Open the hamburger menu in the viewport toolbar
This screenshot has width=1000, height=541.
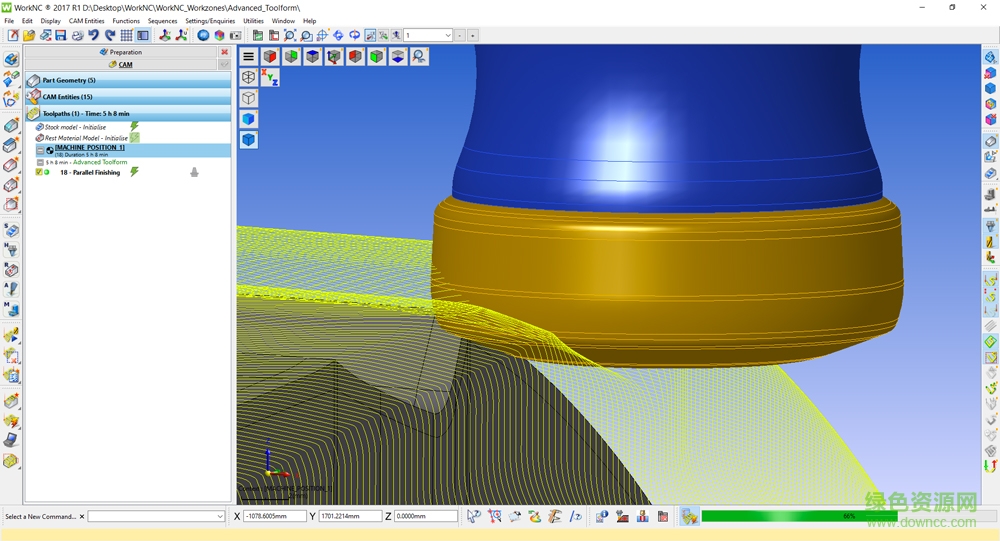coord(249,56)
